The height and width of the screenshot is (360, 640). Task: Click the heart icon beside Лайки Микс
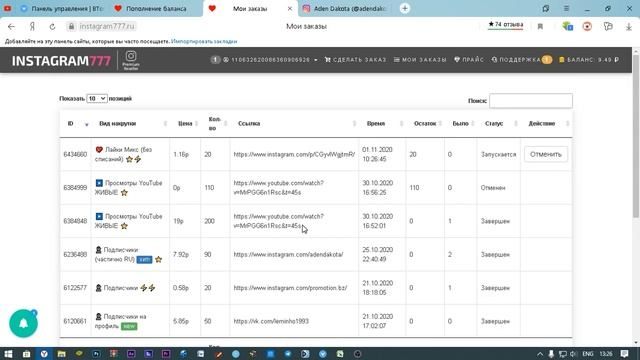click(99, 150)
